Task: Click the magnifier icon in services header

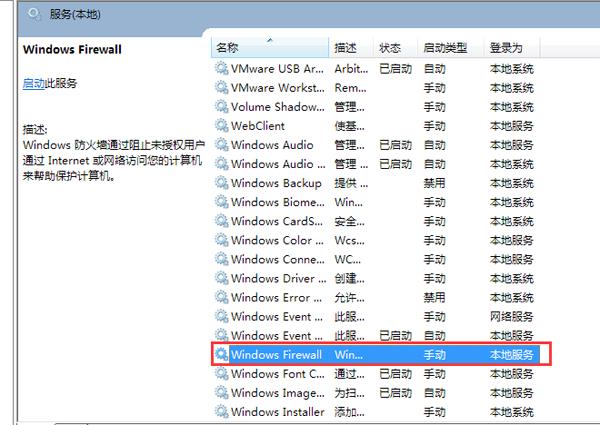Action: coord(35,14)
